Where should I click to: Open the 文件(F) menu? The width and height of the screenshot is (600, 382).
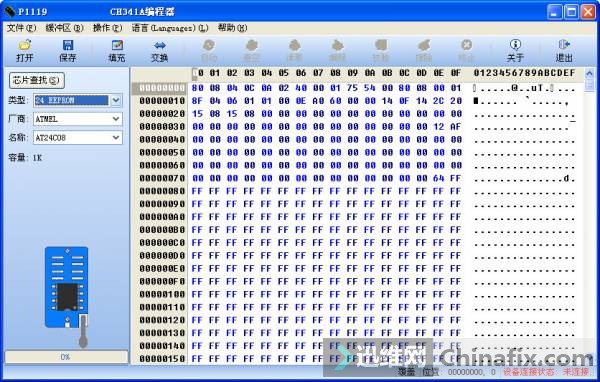pos(21,28)
